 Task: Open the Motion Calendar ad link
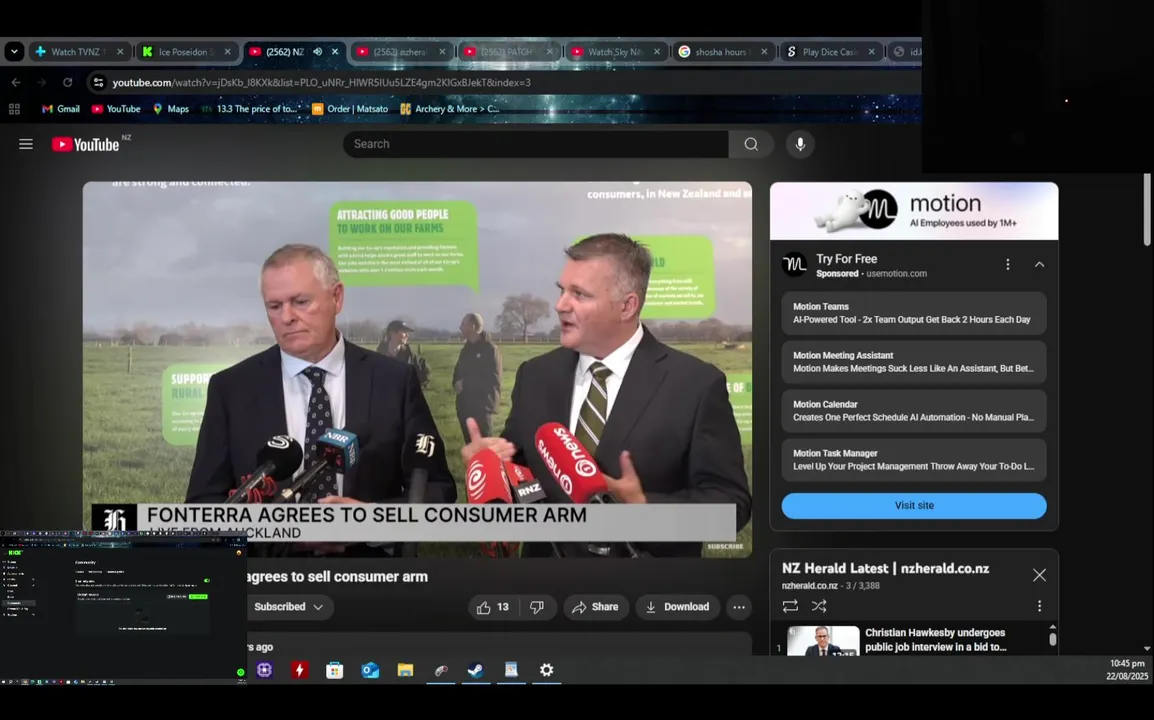pyautogui.click(x=914, y=411)
